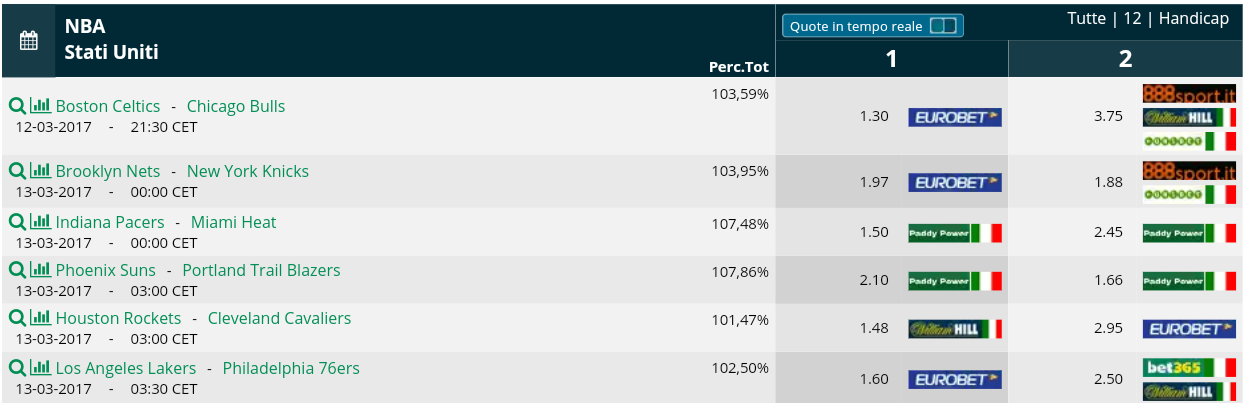Click William Hill logo in Houston Rockets row
The image size is (1245, 403).
[x=955, y=329]
